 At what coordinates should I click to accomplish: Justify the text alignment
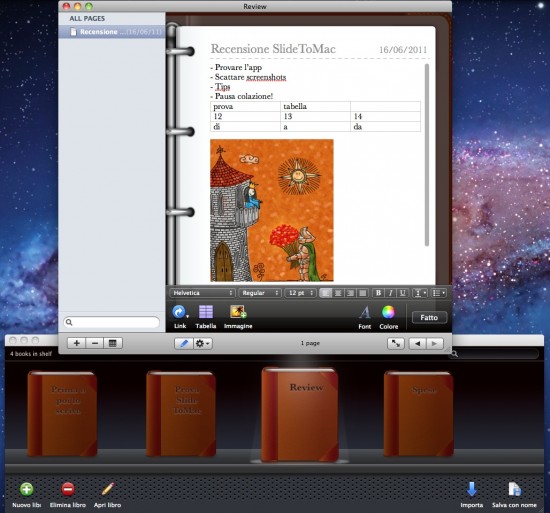tap(362, 293)
